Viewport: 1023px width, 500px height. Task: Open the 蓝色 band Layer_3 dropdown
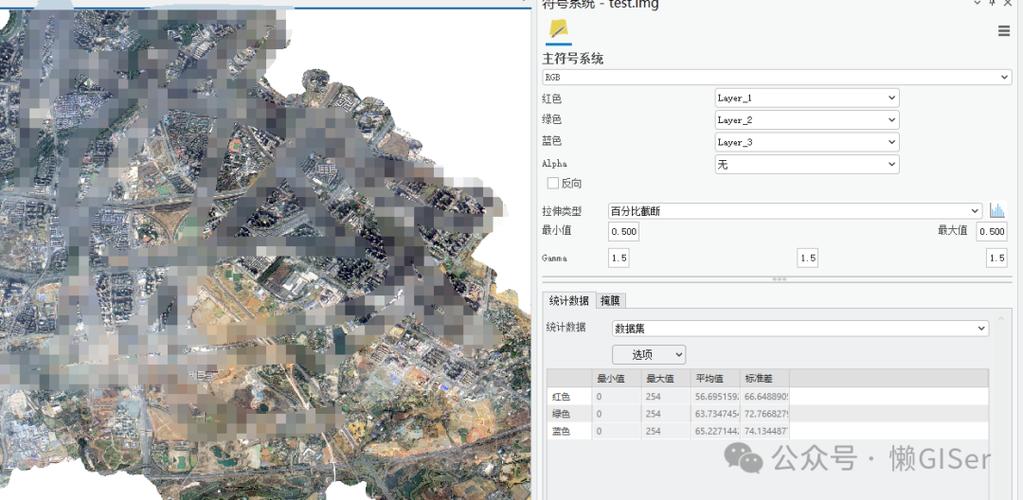click(x=807, y=142)
